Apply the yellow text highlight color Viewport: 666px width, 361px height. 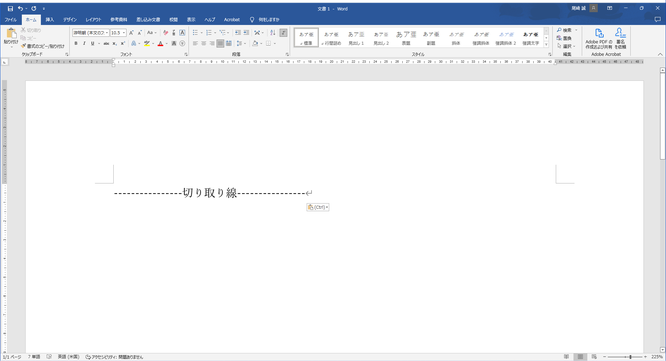pos(147,43)
